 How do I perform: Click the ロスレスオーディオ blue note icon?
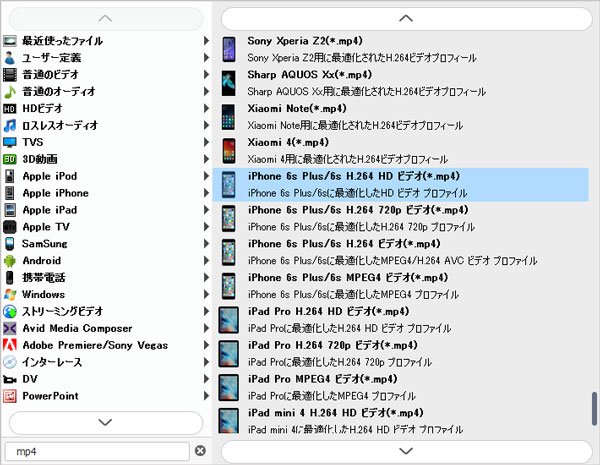[10, 126]
